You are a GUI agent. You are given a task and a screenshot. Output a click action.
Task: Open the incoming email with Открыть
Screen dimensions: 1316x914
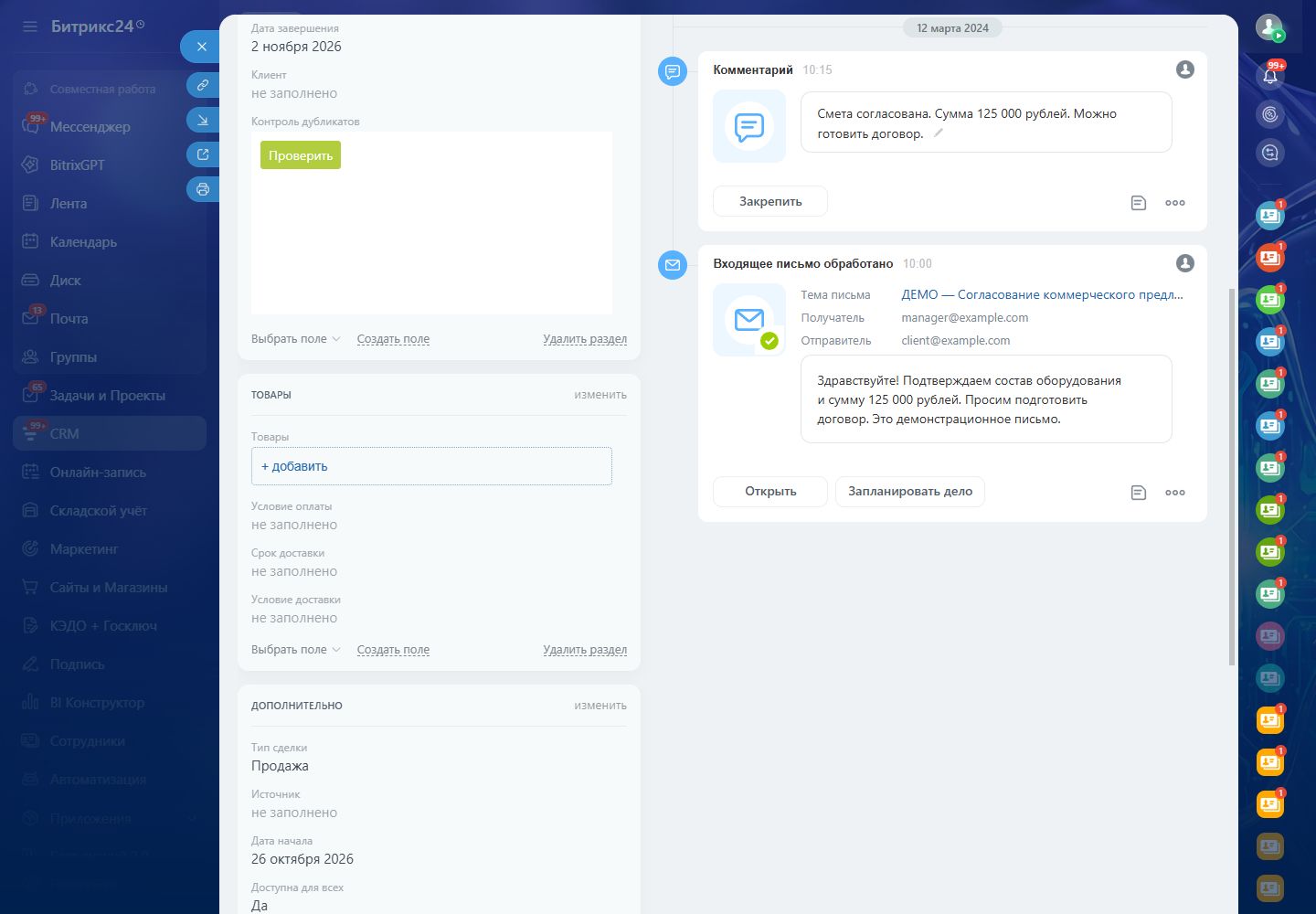click(x=770, y=491)
